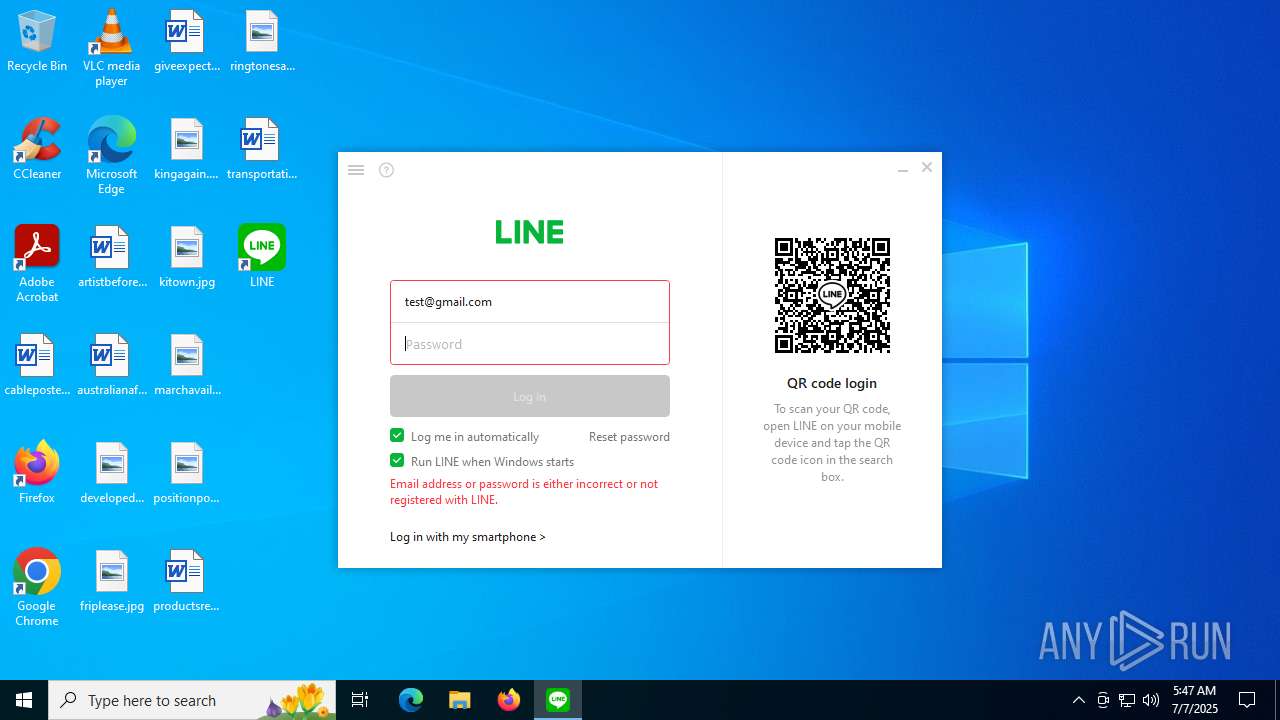Minimize the LINE login window
Screen dimensions: 1280x720
pos(903,169)
